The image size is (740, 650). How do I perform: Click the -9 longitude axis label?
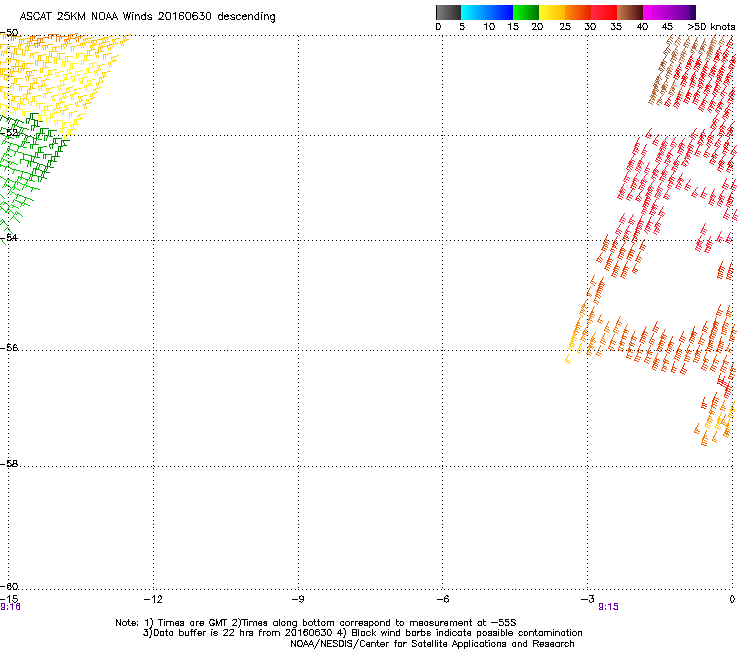(x=298, y=599)
